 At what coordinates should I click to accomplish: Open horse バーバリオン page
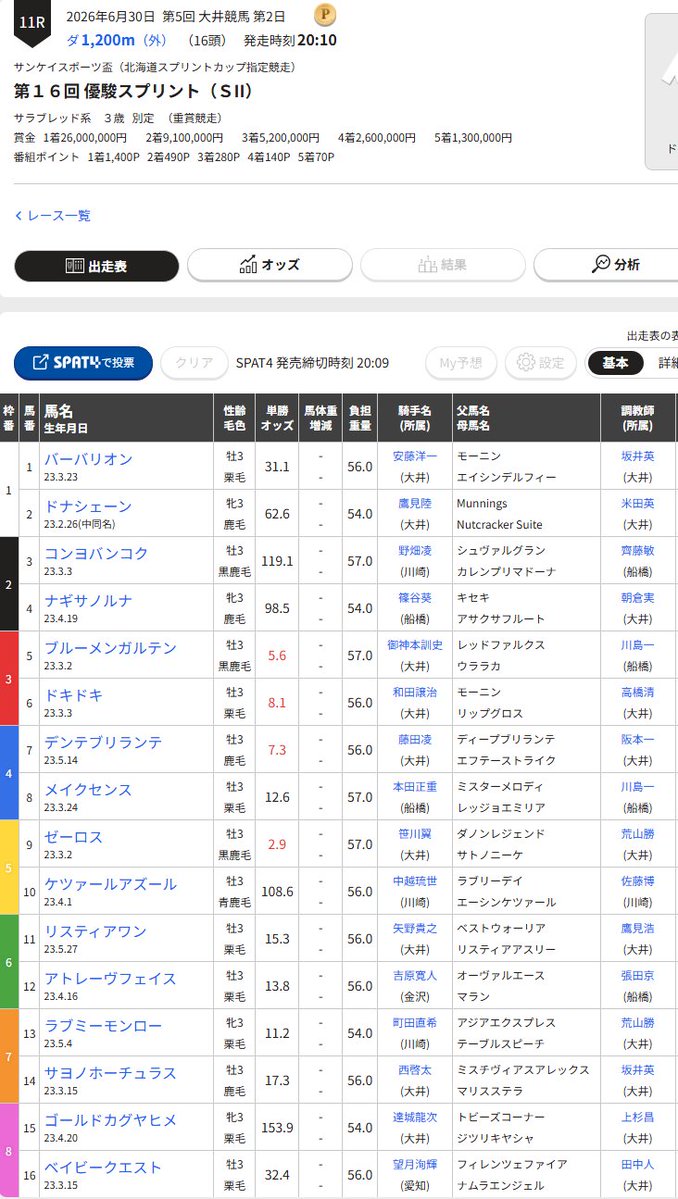[x=88, y=460]
